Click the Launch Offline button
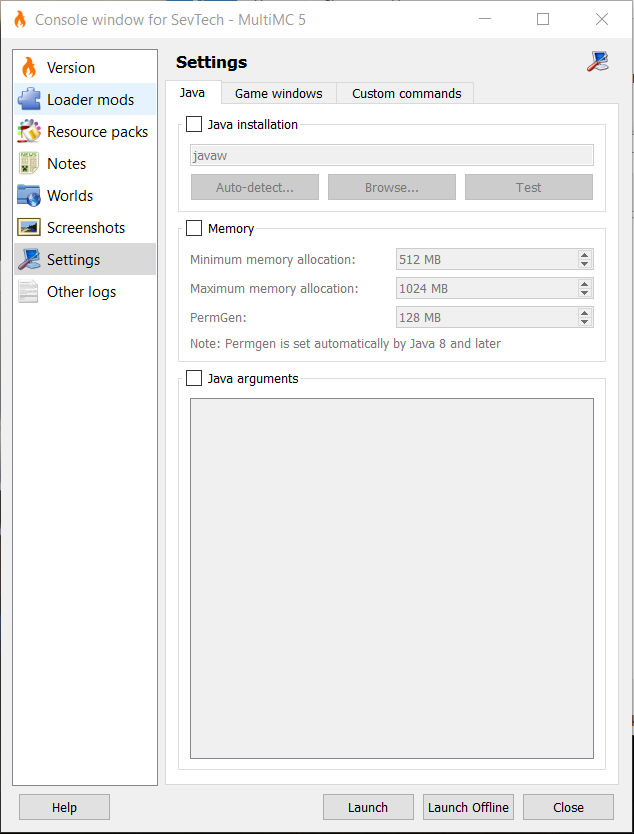Viewport: 634px width, 834px height. 468,807
